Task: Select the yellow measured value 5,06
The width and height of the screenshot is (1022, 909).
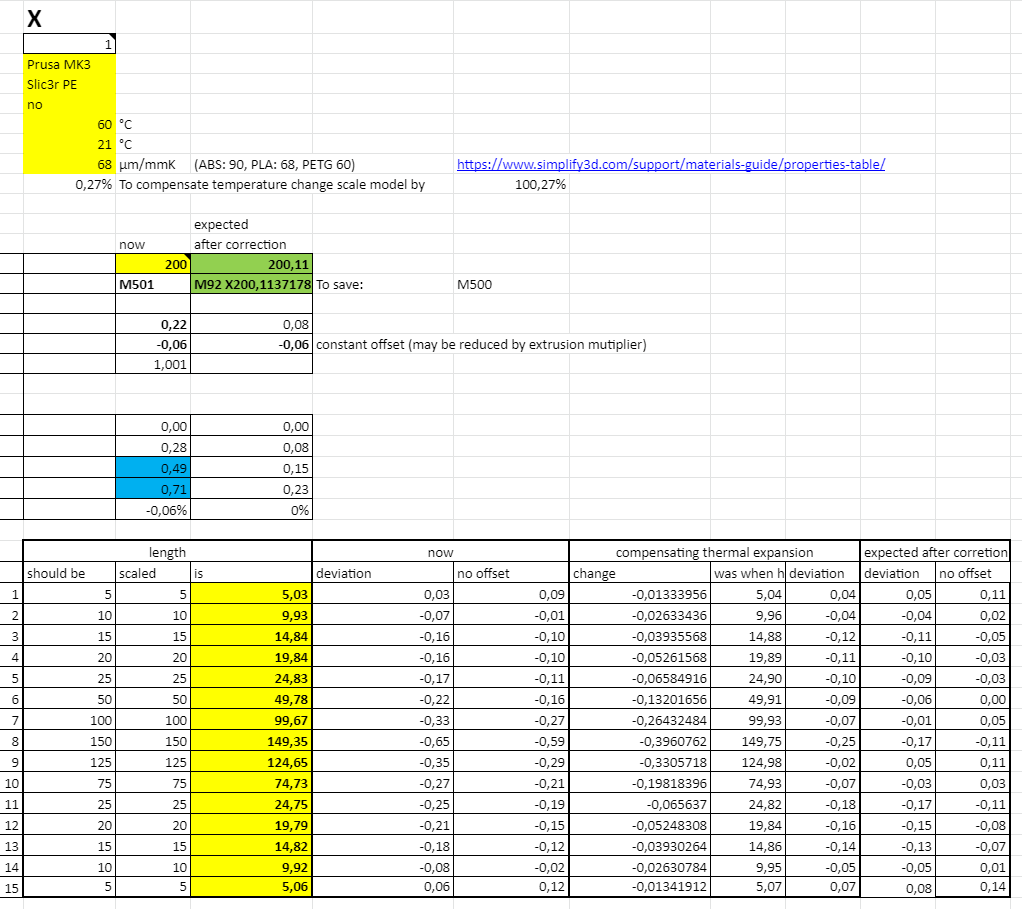Action: pyautogui.click(x=252, y=886)
